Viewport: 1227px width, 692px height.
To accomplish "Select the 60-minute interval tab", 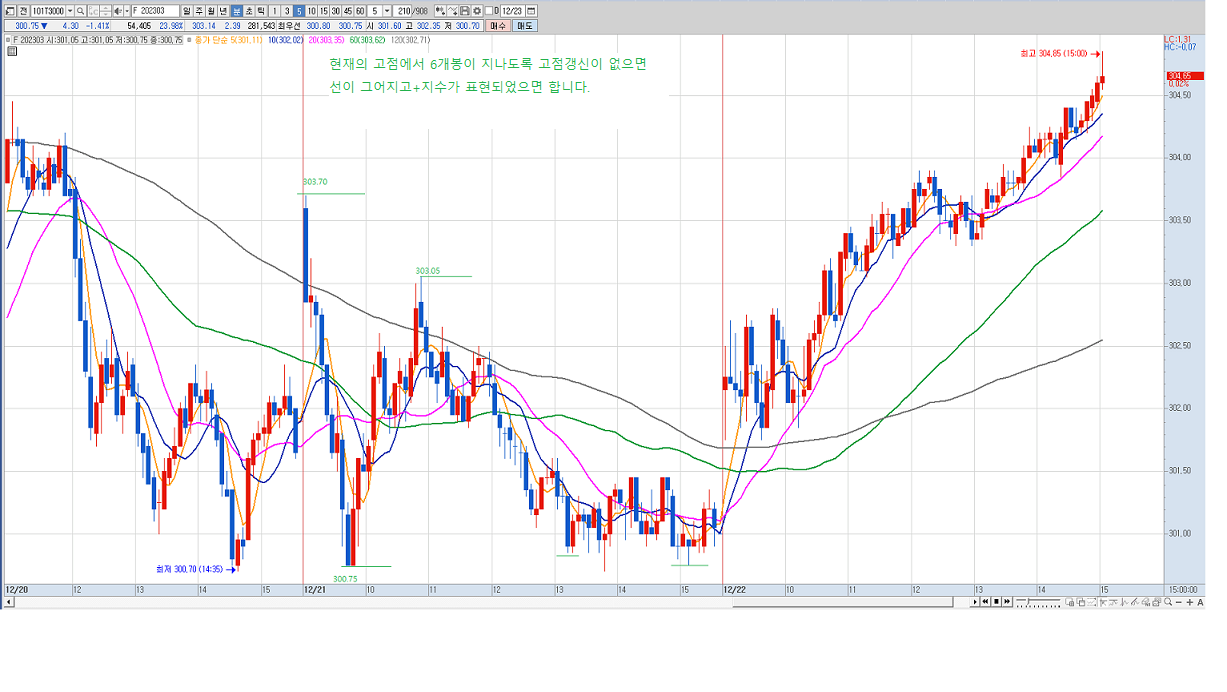I will [x=359, y=11].
